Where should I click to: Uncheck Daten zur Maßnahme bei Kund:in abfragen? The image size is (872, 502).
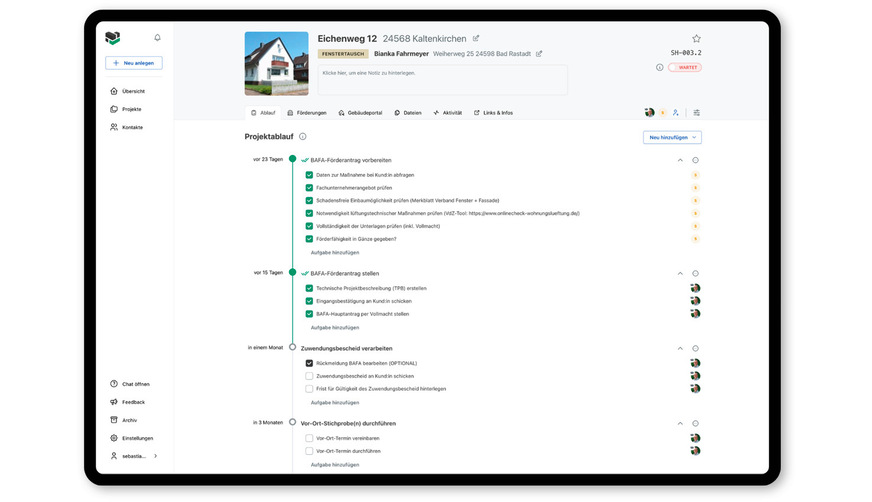click(309, 175)
